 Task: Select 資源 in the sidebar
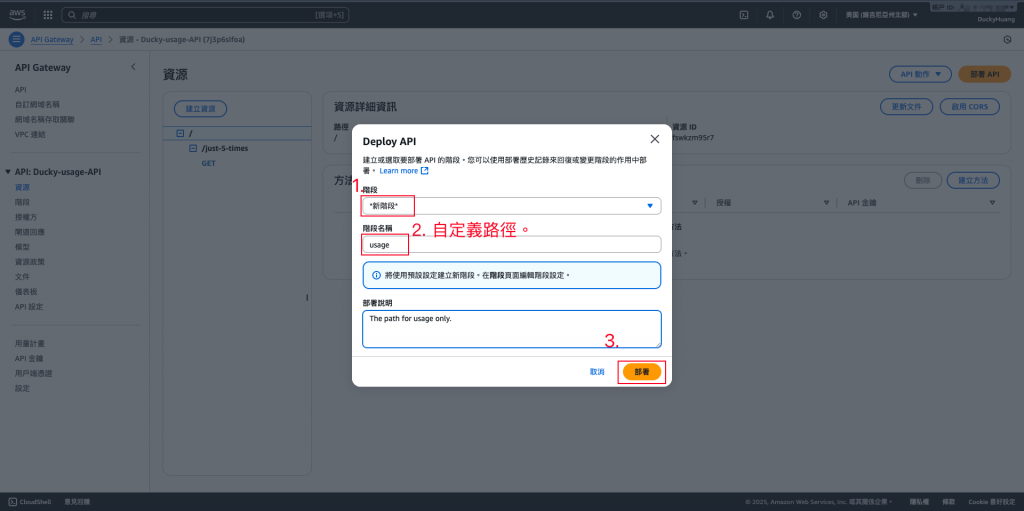click(x=22, y=187)
